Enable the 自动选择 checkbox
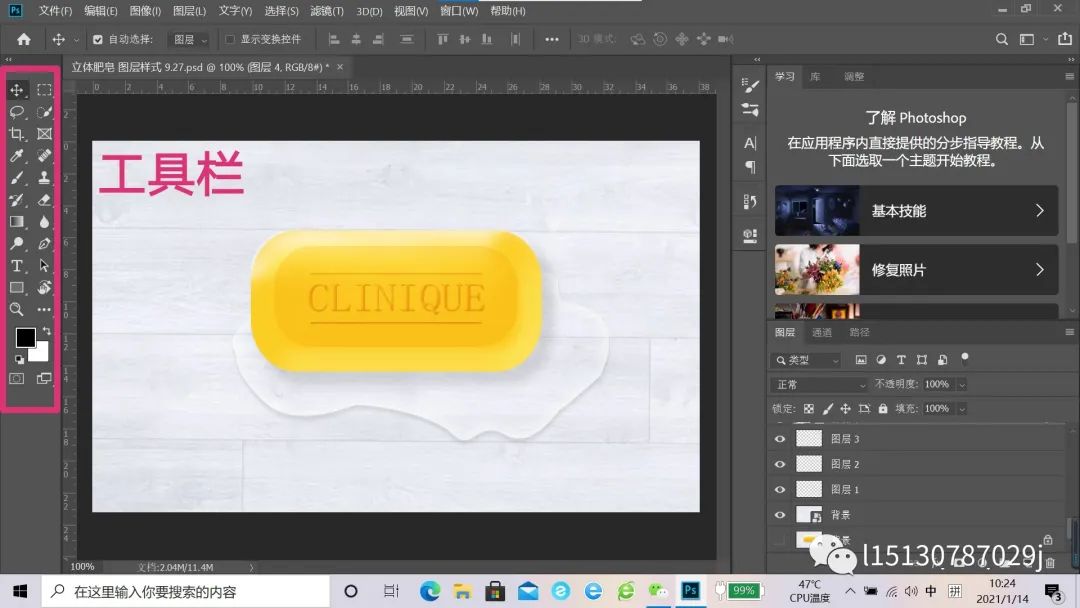Image resolution: width=1080 pixels, height=608 pixels. 98,40
